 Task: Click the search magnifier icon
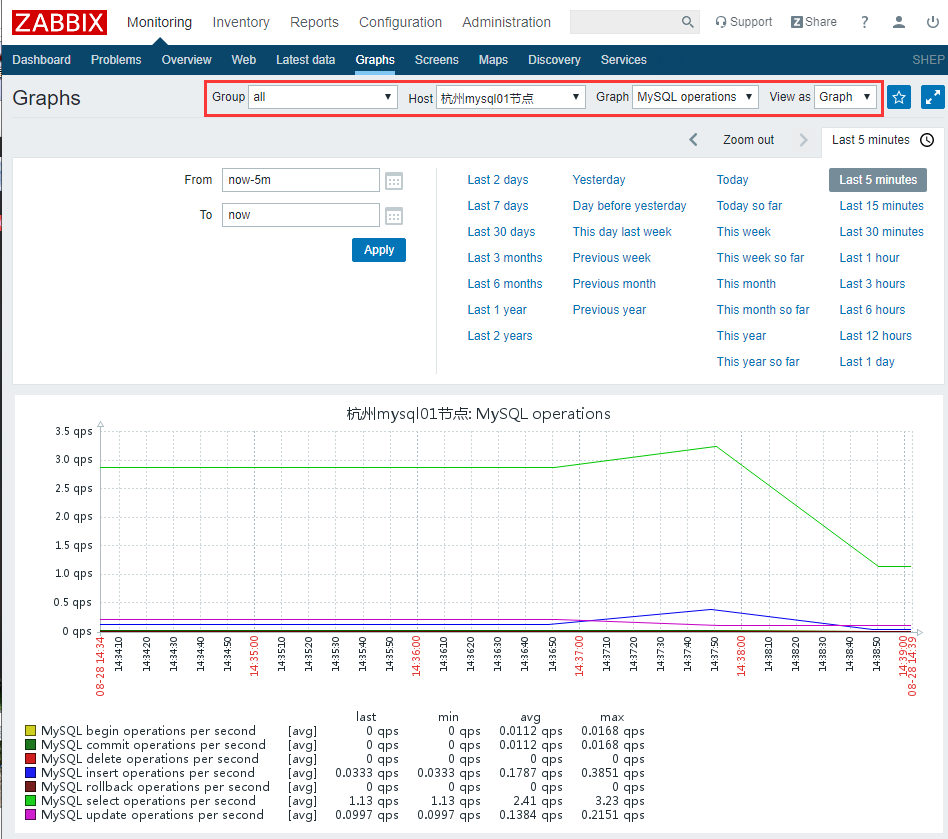687,22
